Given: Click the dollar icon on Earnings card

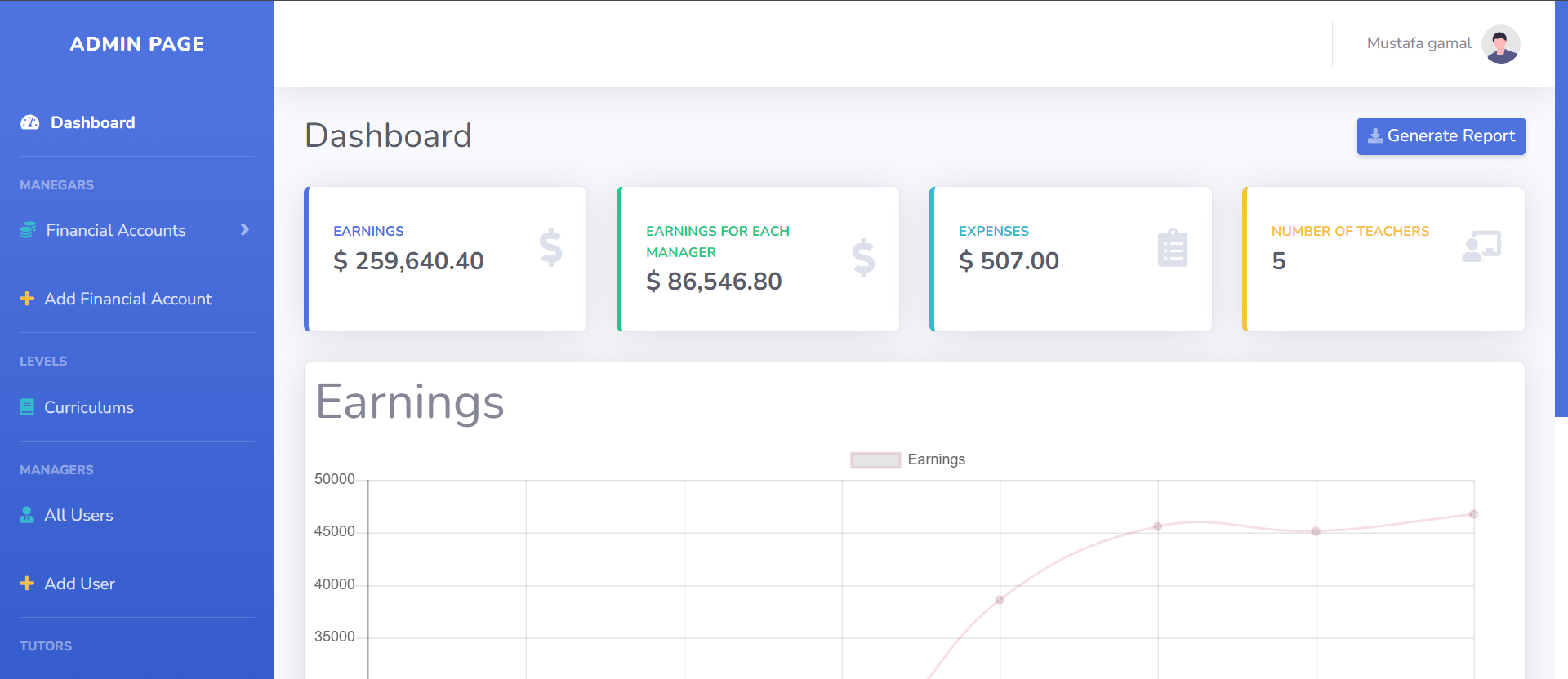Looking at the screenshot, I should tap(551, 247).
